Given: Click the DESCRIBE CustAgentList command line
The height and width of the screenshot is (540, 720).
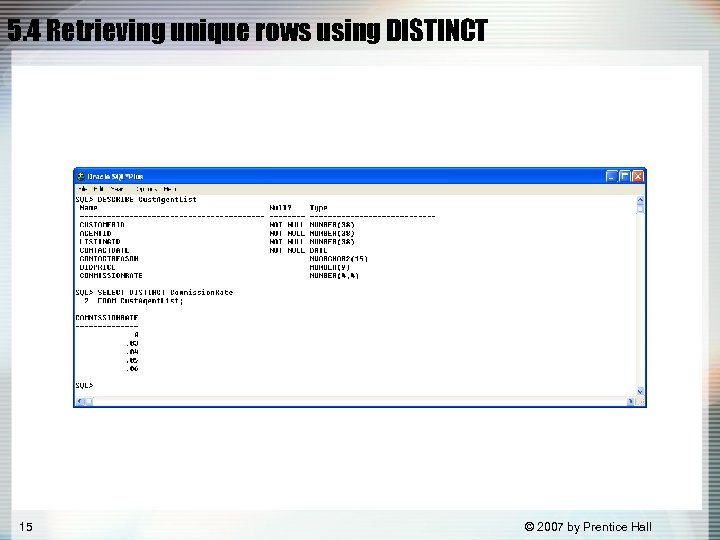Looking at the screenshot, I should pyautogui.click(x=136, y=199).
